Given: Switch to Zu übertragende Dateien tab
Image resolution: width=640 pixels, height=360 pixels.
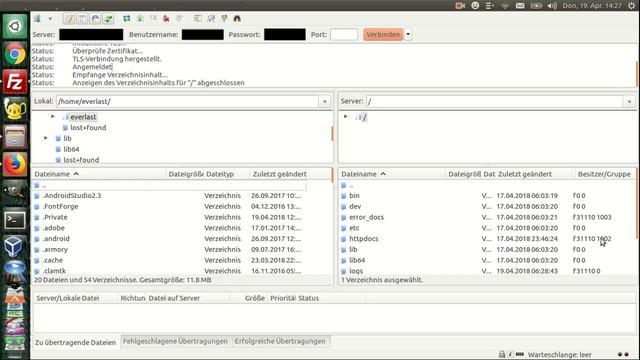Looking at the screenshot, I should 76,342.
